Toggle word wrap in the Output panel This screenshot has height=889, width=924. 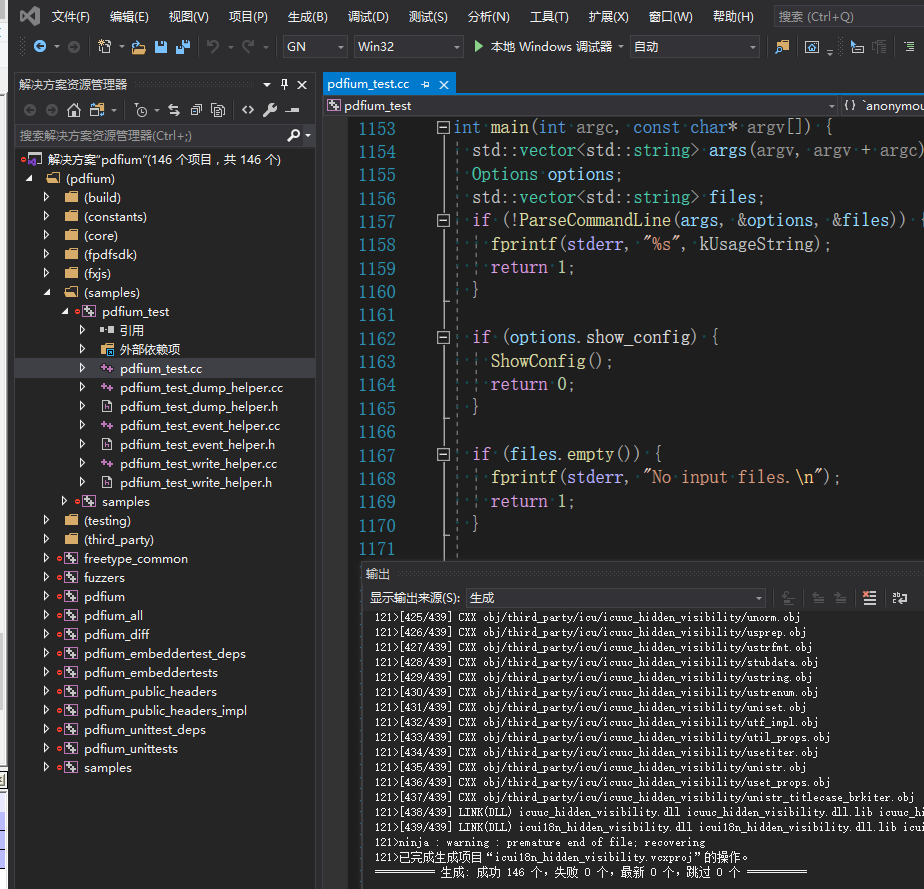coord(900,598)
